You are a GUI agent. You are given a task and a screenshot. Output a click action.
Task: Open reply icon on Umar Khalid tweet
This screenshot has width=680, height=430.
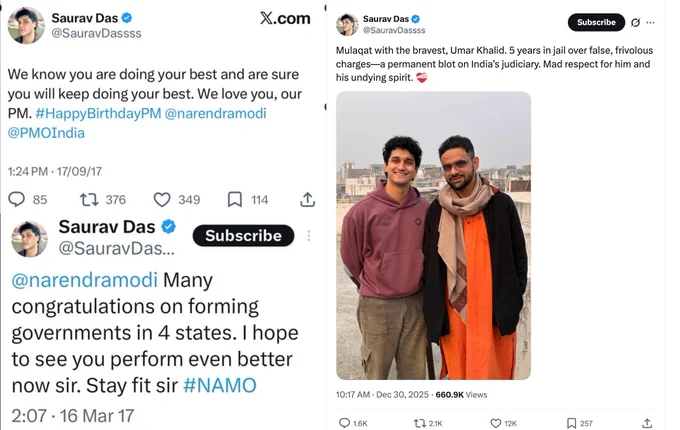point(344,423)
